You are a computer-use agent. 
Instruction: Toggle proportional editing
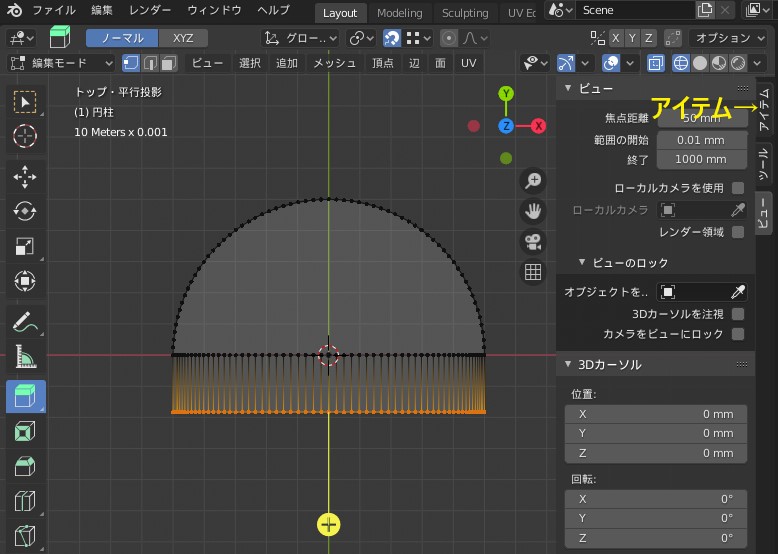pos(449,38)
